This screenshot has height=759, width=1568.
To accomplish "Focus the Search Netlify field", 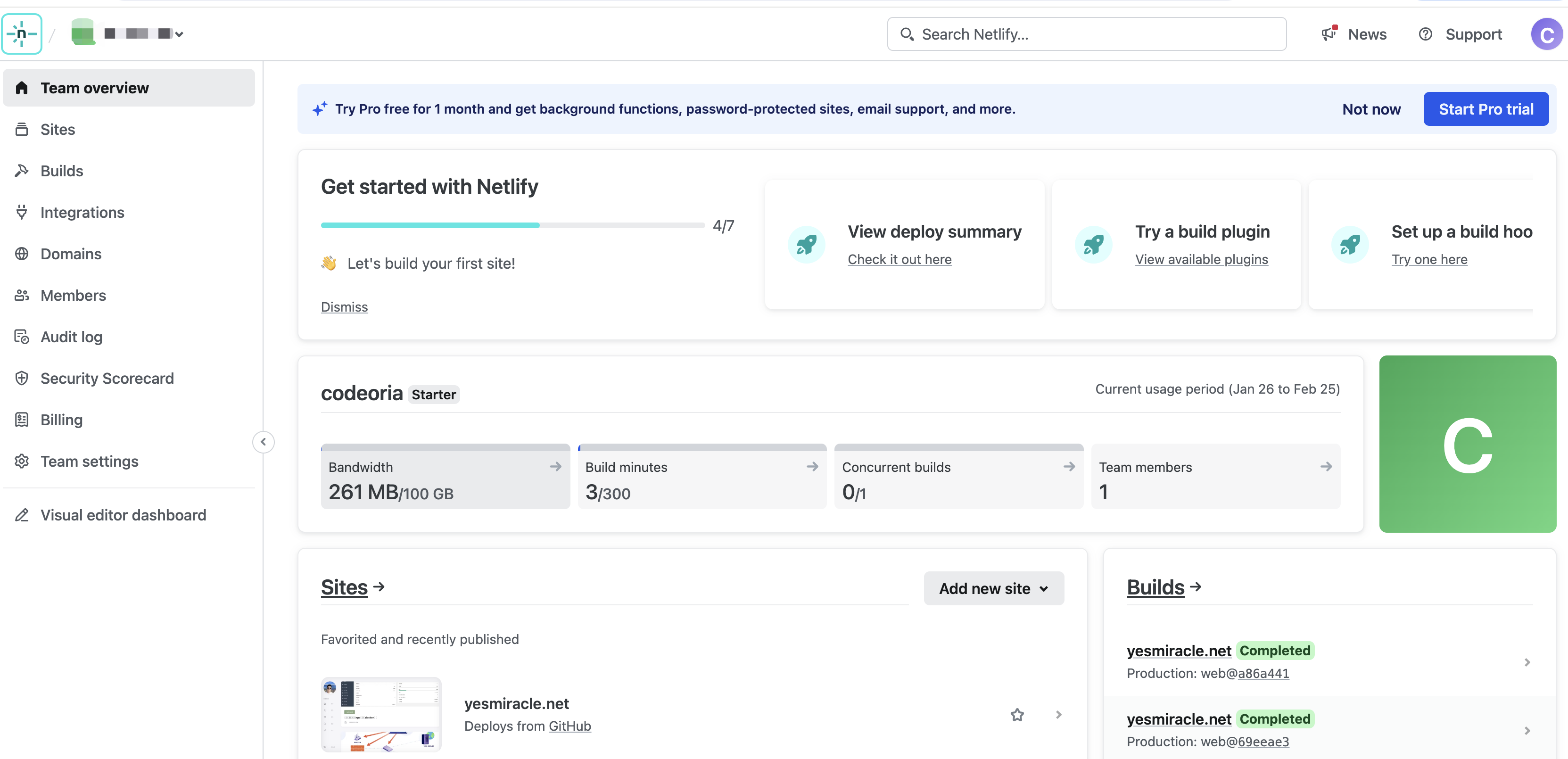I will point(1087,34).
